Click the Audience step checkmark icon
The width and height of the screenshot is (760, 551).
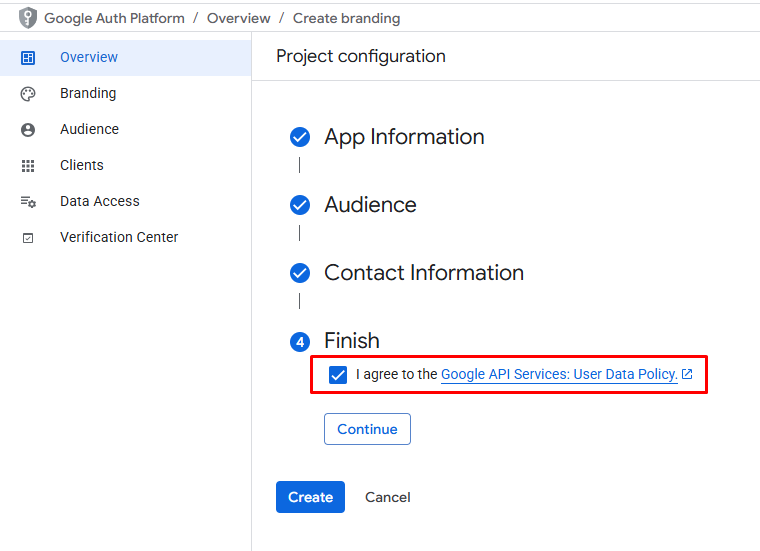tap(300, 205)
